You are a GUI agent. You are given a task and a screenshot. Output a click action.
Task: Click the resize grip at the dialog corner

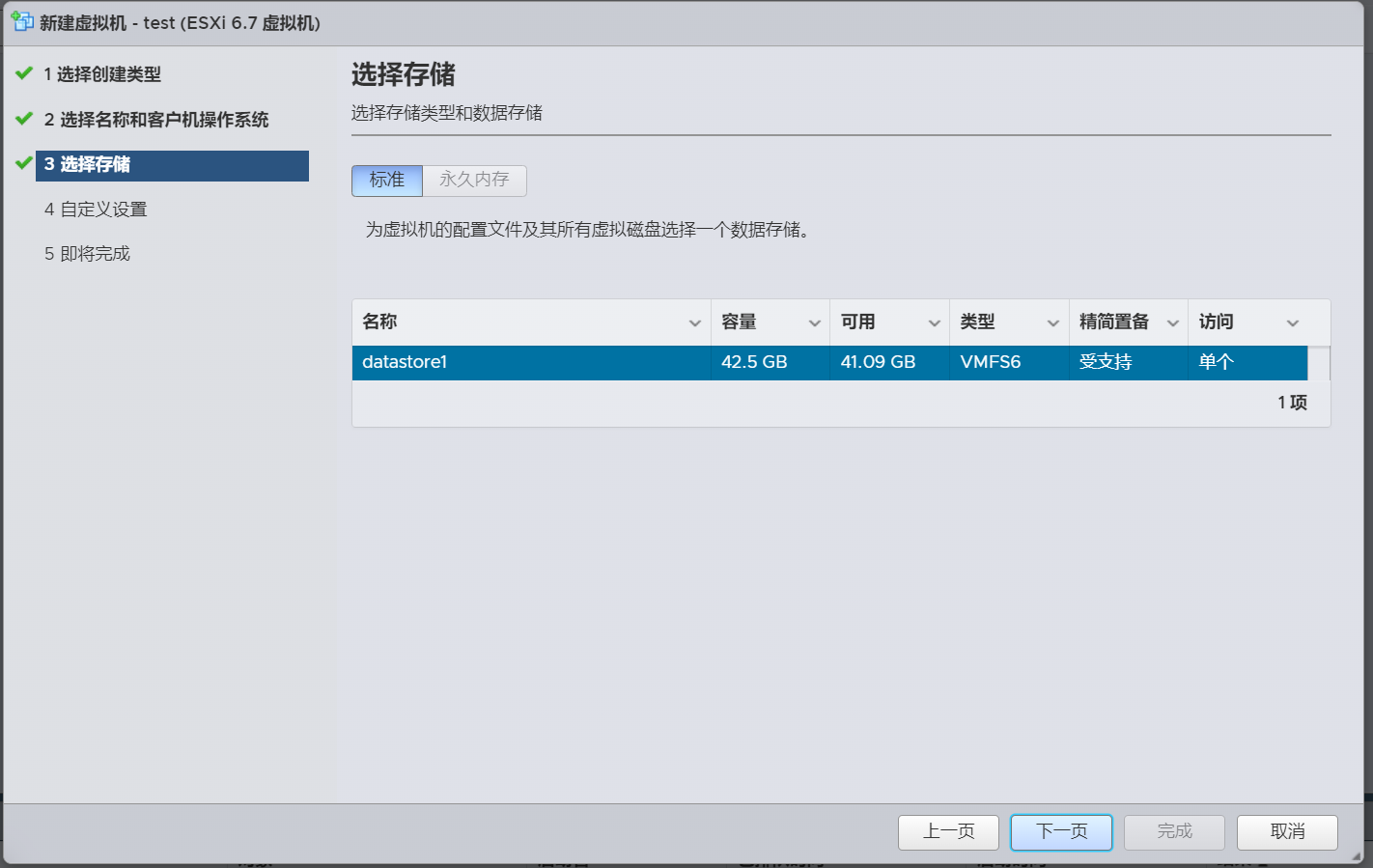[x=1356, y=856]
